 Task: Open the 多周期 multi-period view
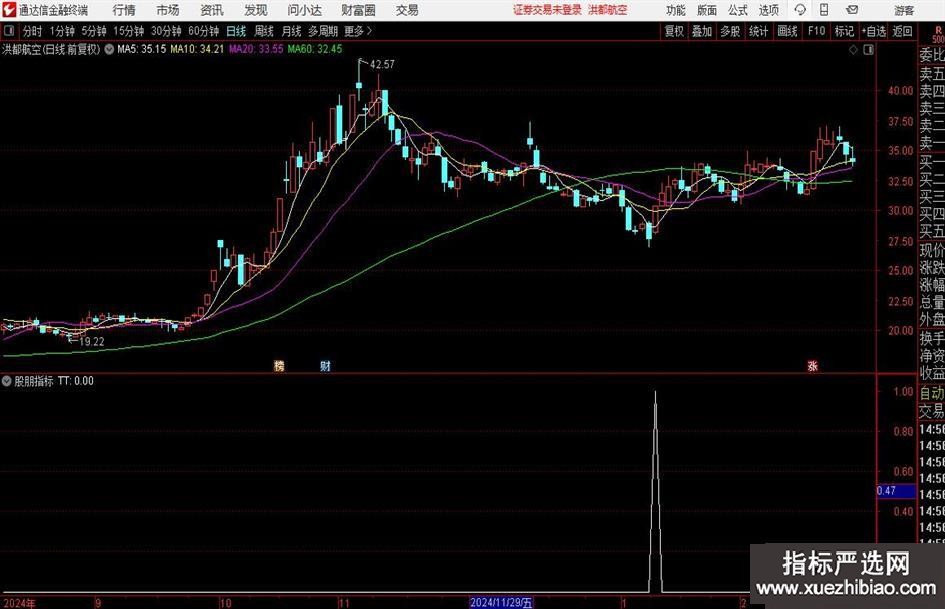[x=322, y=31]
